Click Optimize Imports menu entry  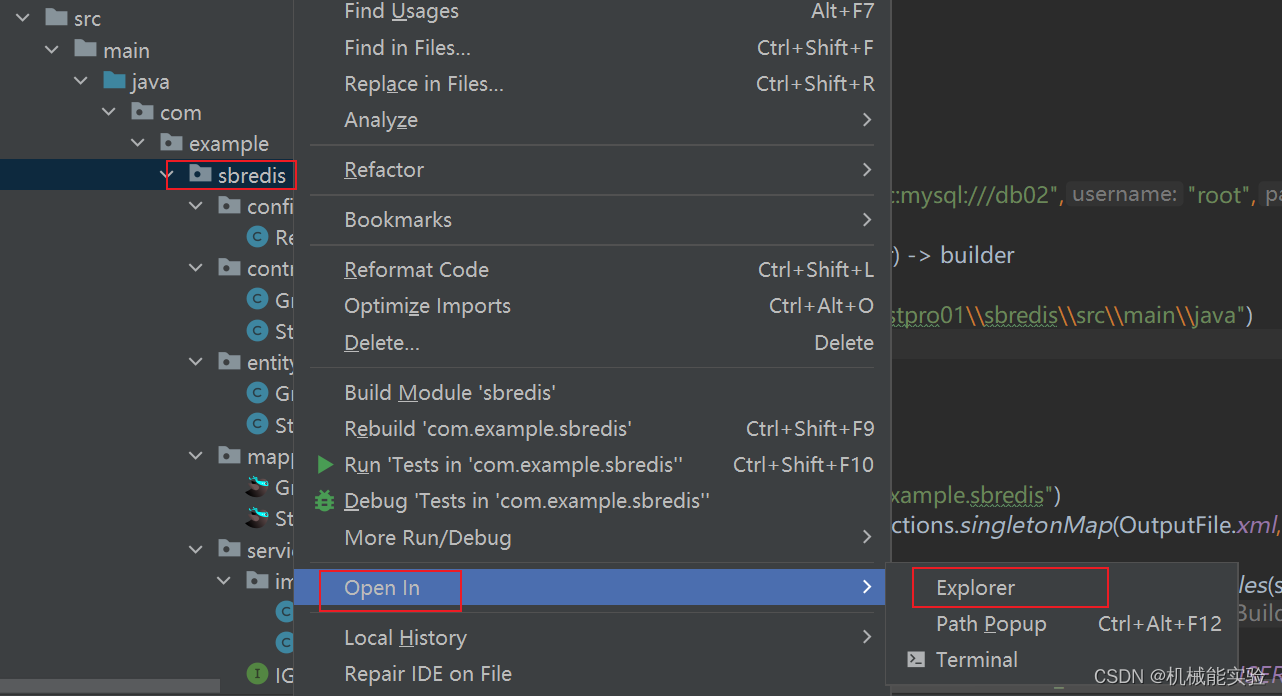pos(427,305)
